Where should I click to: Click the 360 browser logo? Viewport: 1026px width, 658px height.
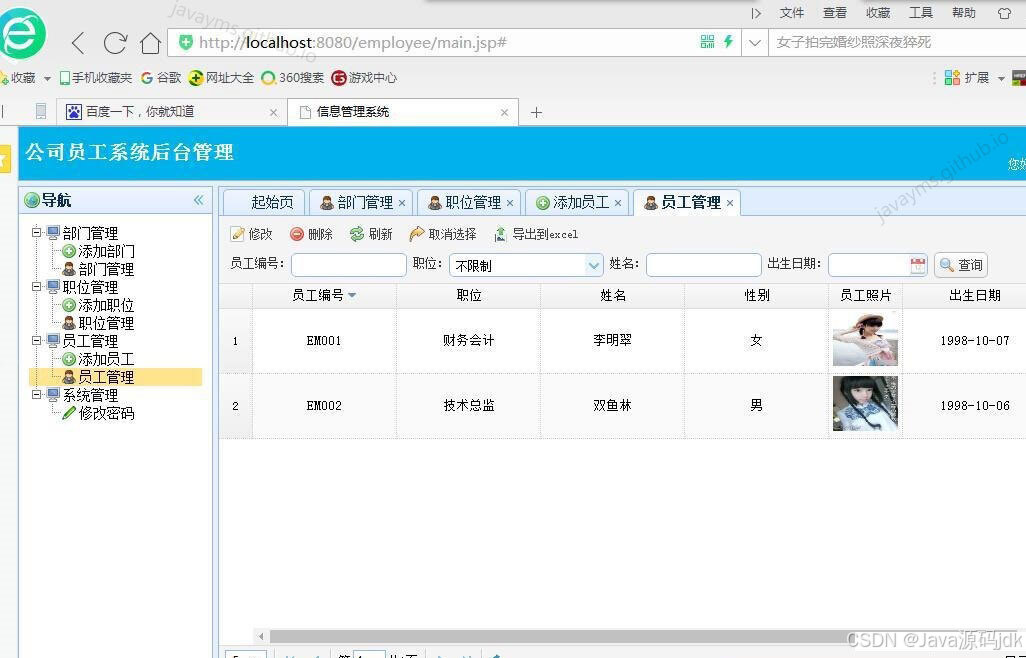pos(22,33)
